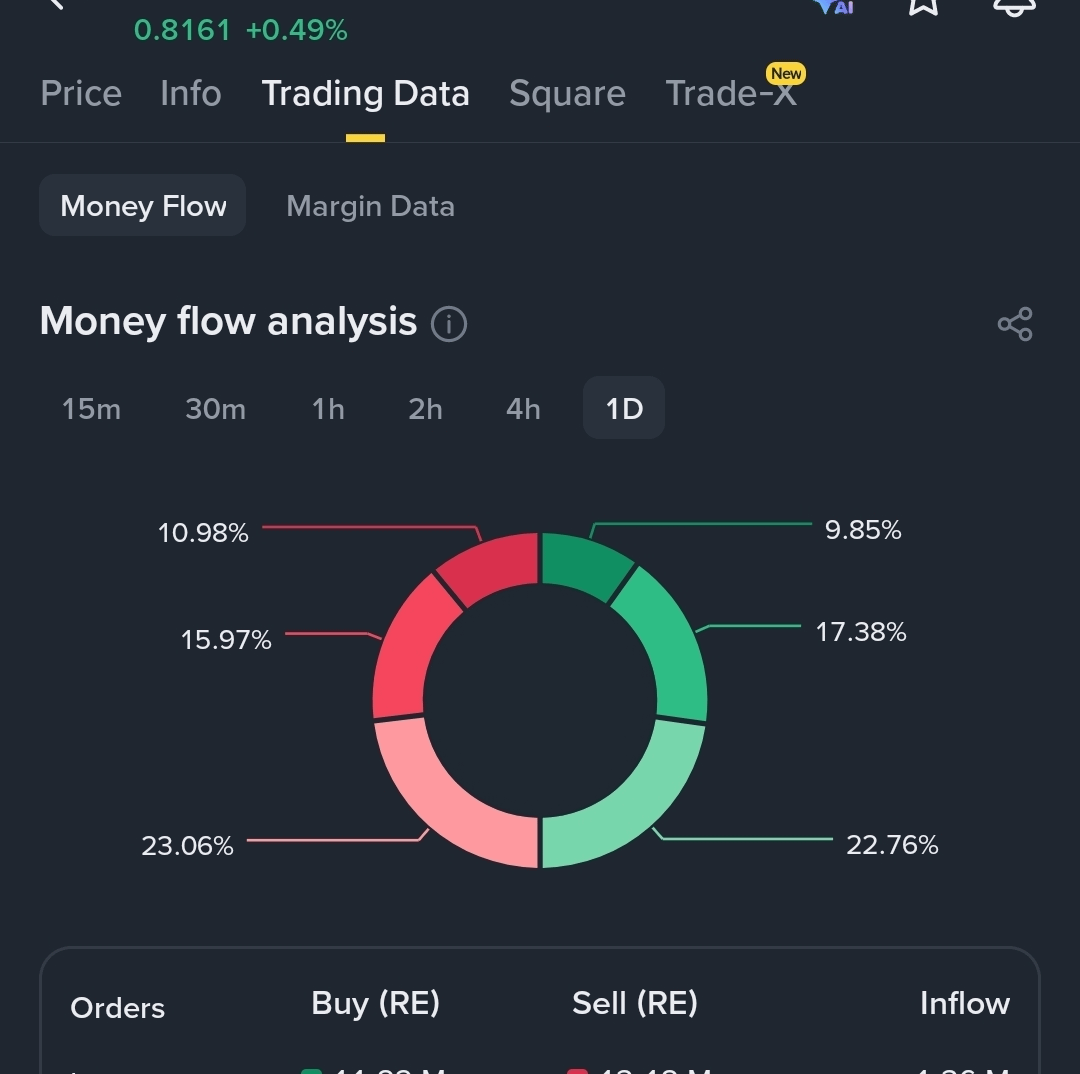Viewport: 1080px width, 1074px height.
Task: Select the 1D time interval
Action: (624, 408)
